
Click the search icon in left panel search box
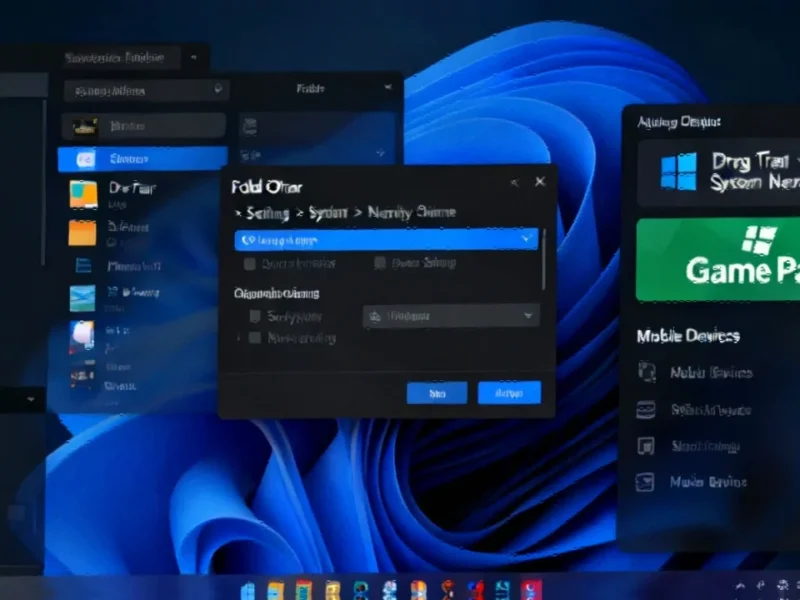click(x=219, y=90)
